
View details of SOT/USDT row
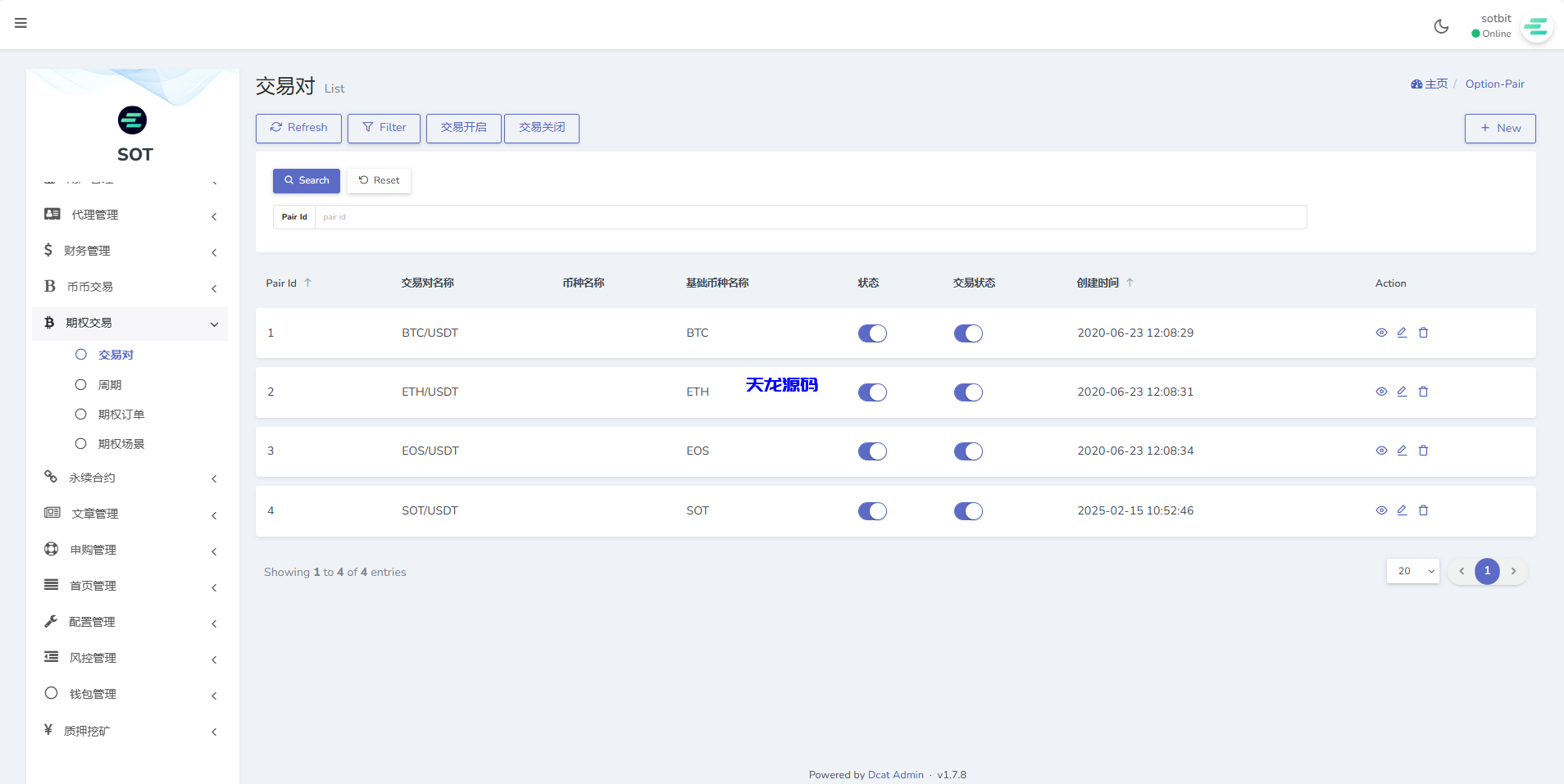pos(1381,510)
